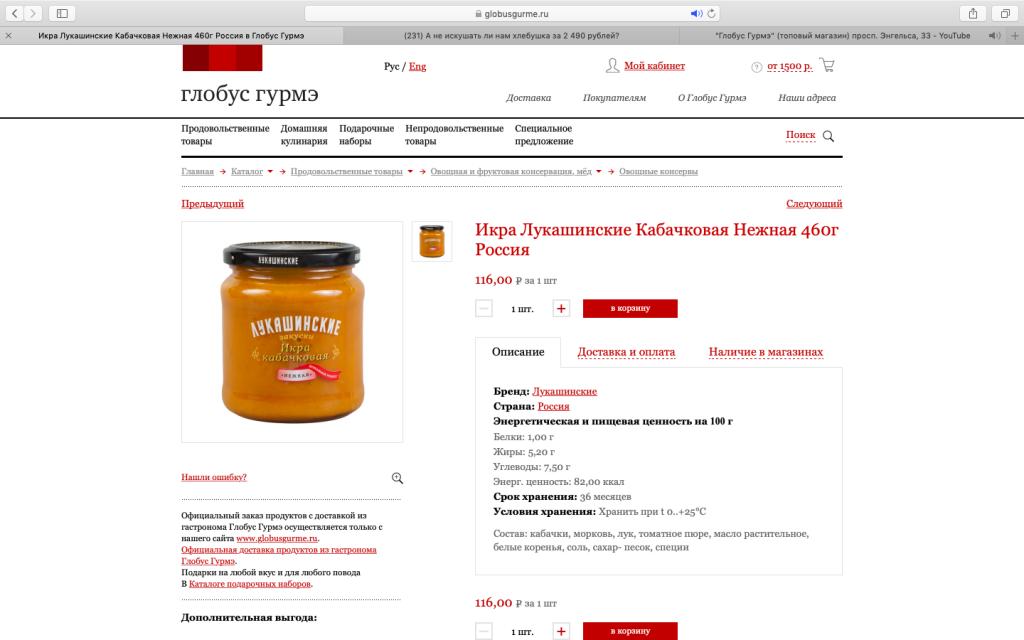Viewport: 1024px width, 640px height.
Task: Zoom product image with magnifier icon
Action: coord(397,478)
